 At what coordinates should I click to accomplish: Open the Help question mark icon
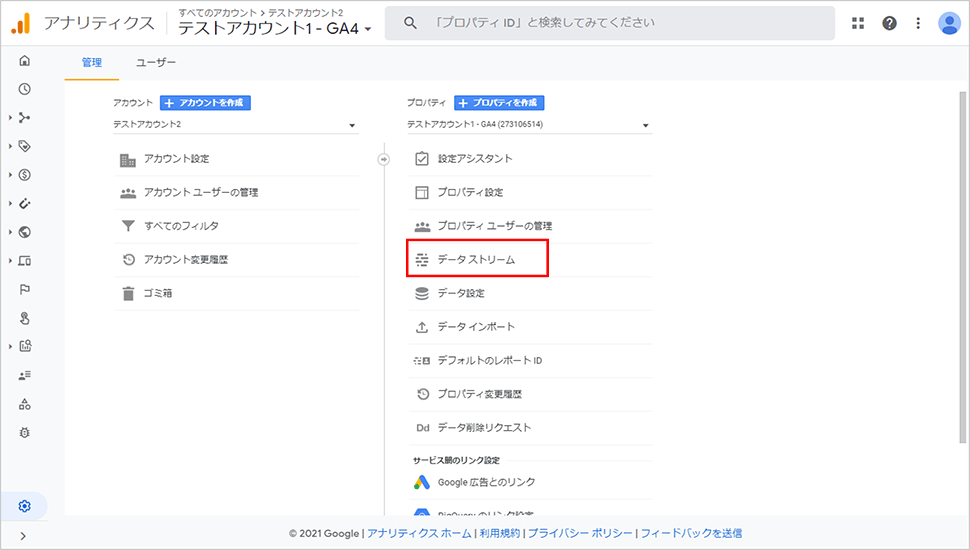(890, 23)
